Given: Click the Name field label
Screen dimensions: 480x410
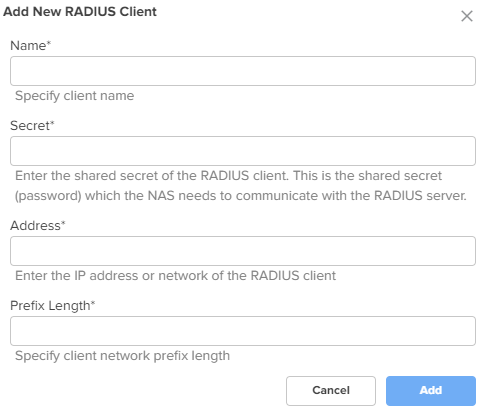Looking at the screenshot, I should click(x=30, y=46).
